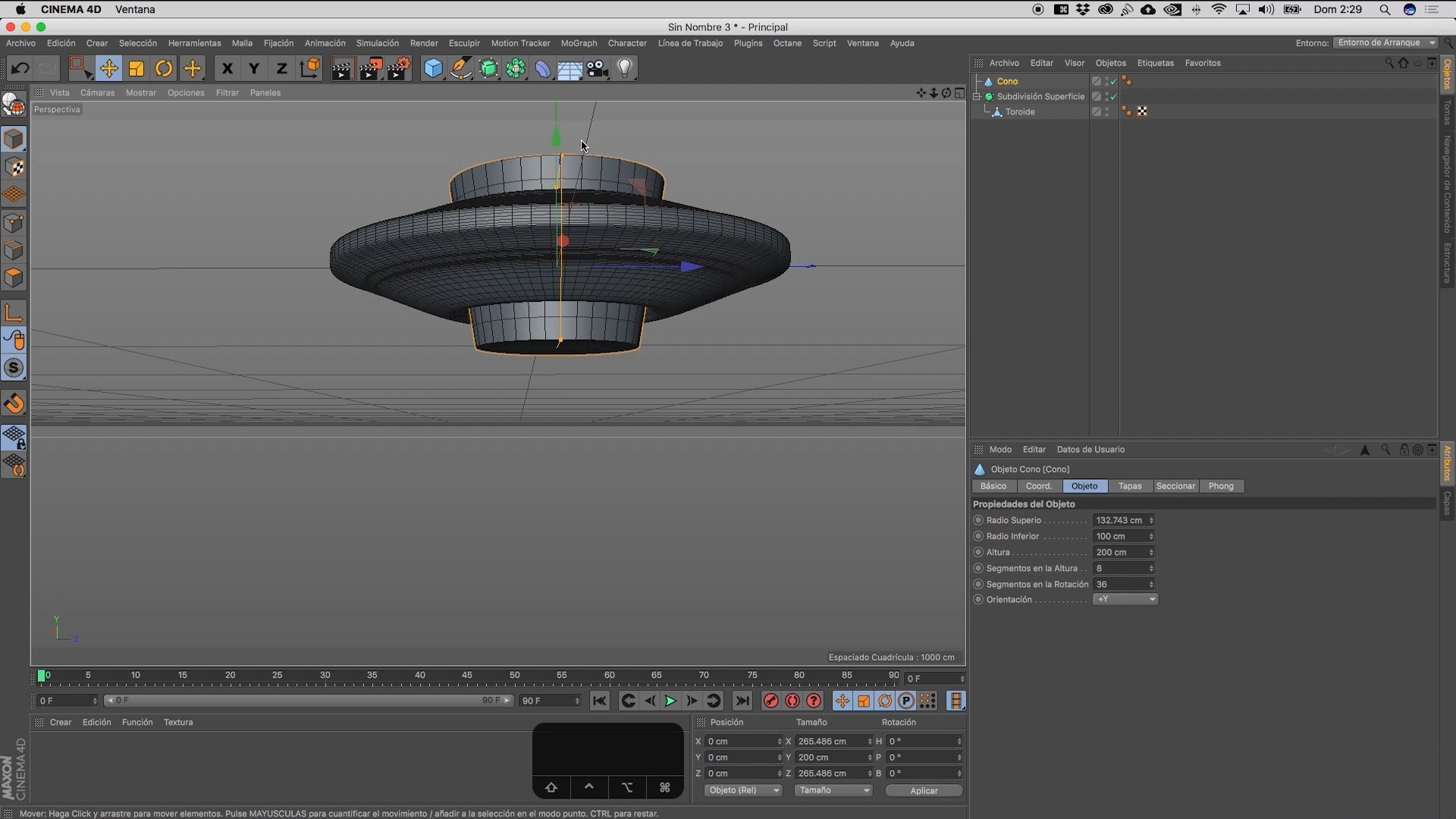Add a light object
The height and width of the screenshot is (819, 1456).
click(625, 69)
